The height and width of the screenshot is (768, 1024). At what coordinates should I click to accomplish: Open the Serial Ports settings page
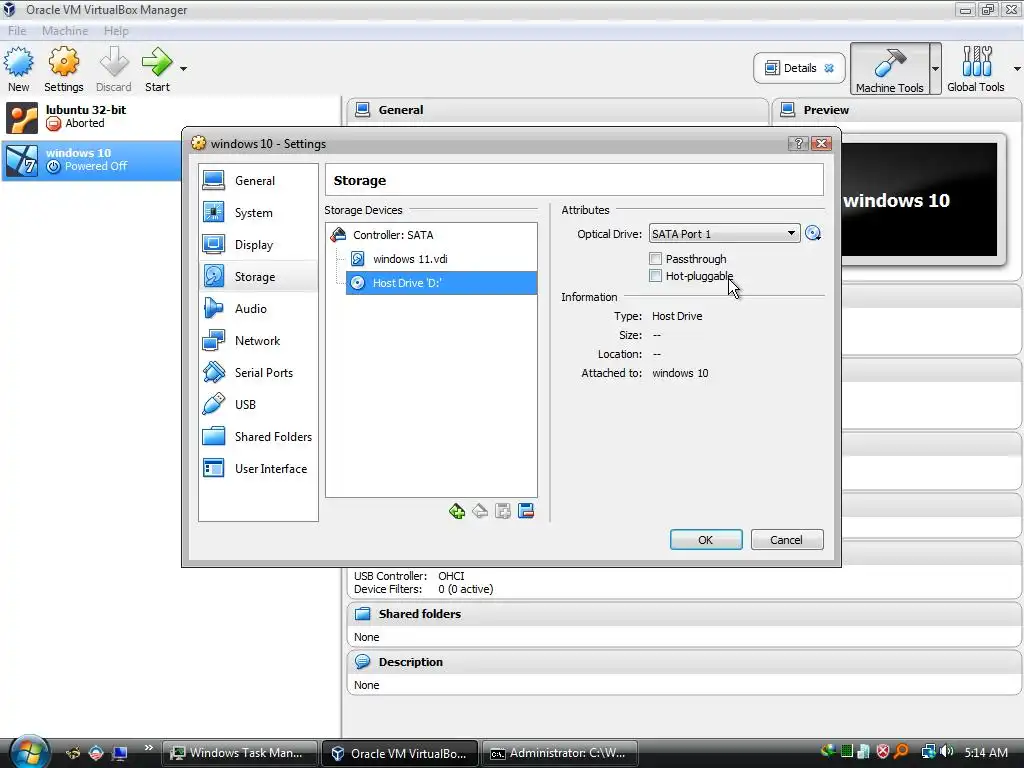[x=258, y=373]
